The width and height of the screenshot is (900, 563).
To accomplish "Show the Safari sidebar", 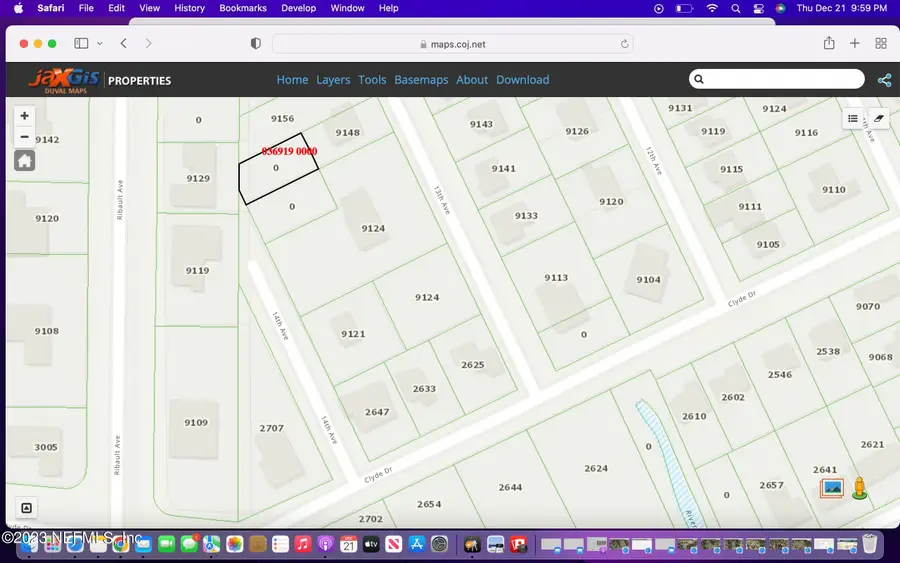I will pos(81,44).
